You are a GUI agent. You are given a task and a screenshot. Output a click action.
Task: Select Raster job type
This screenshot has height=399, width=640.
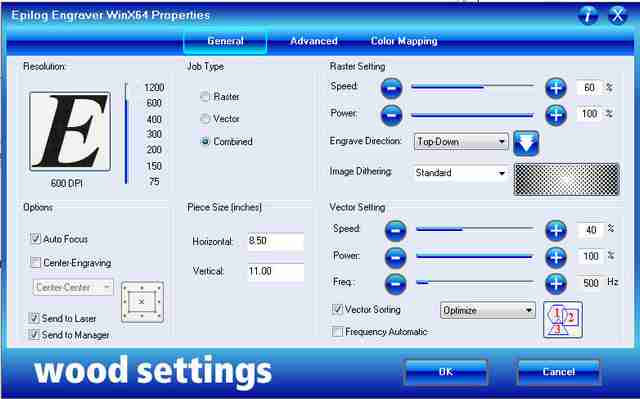204,97
